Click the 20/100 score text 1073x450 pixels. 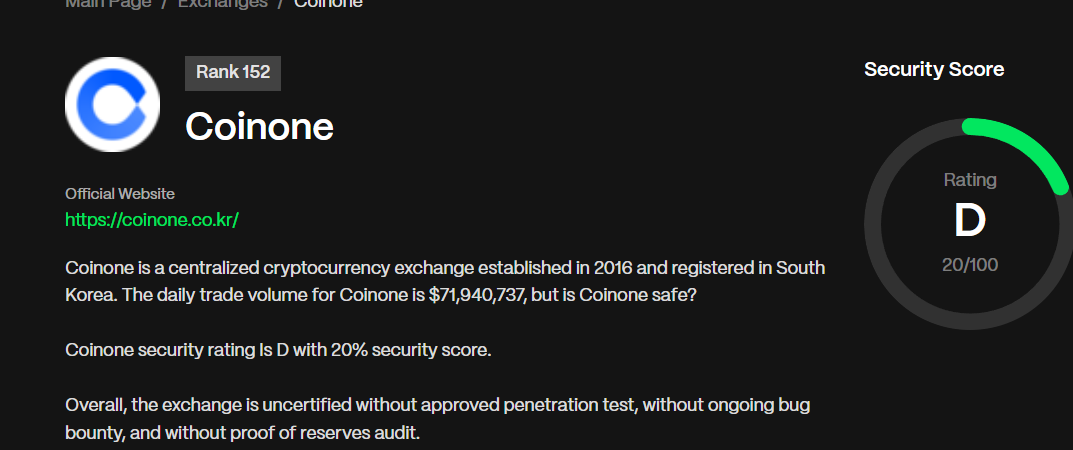(x=970, y=265)
